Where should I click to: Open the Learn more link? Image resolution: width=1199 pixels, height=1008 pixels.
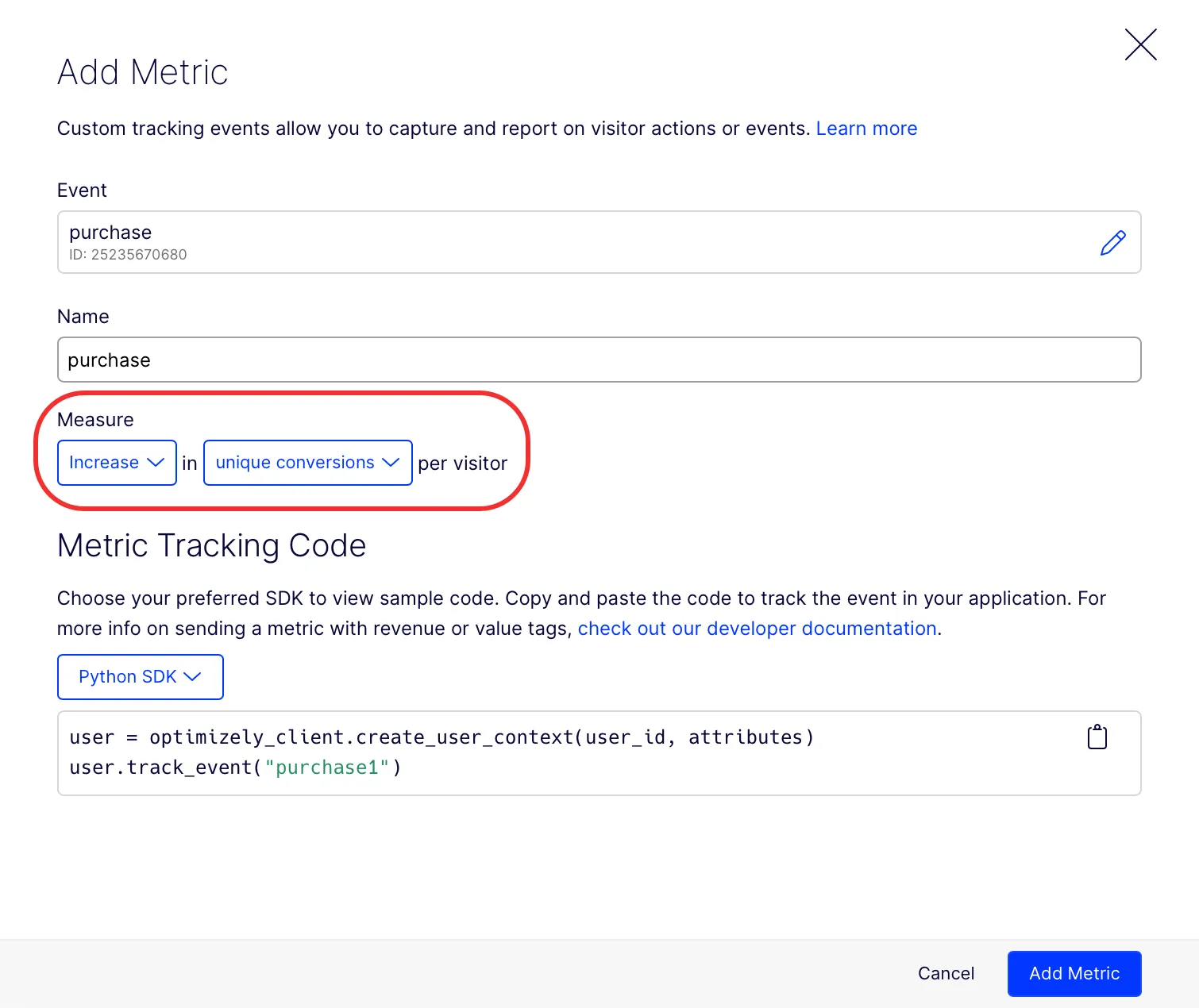[x=866, y=129]
